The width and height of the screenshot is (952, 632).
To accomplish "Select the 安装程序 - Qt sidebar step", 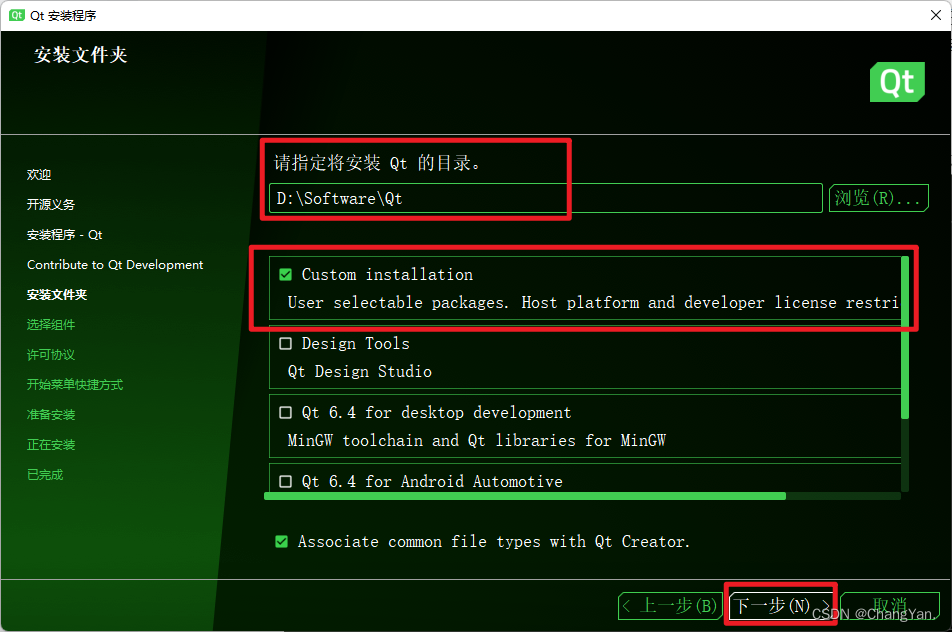I will click(x=64, y=235).
